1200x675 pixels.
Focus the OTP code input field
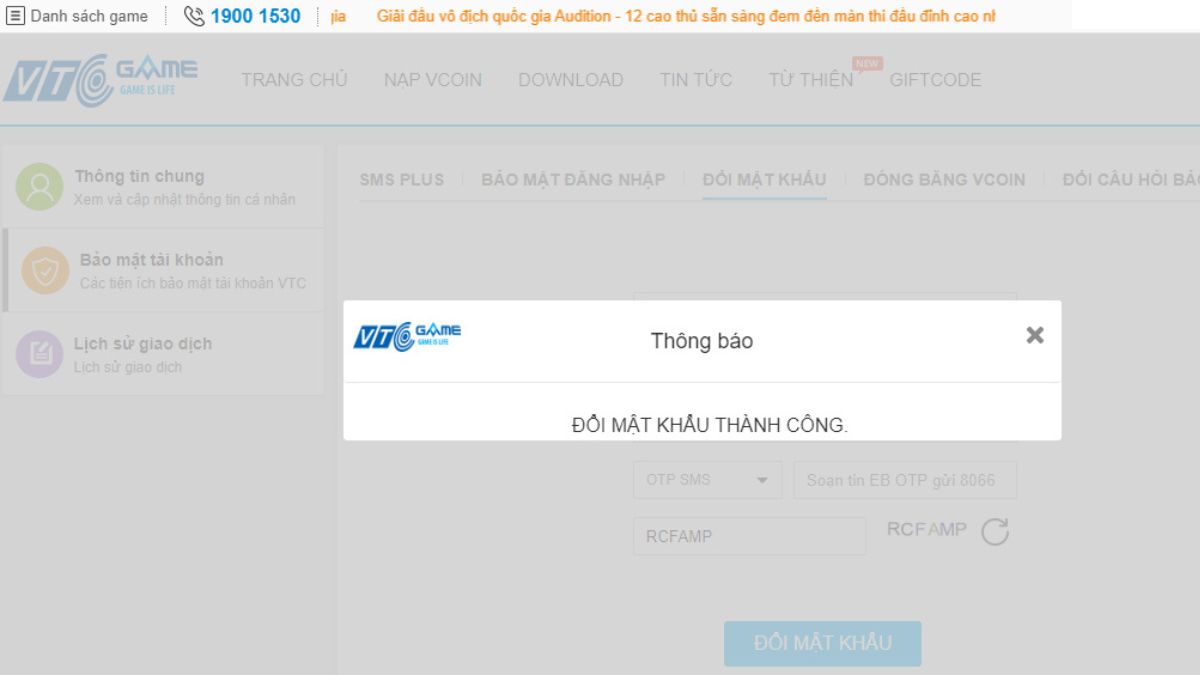coord(905,480)
